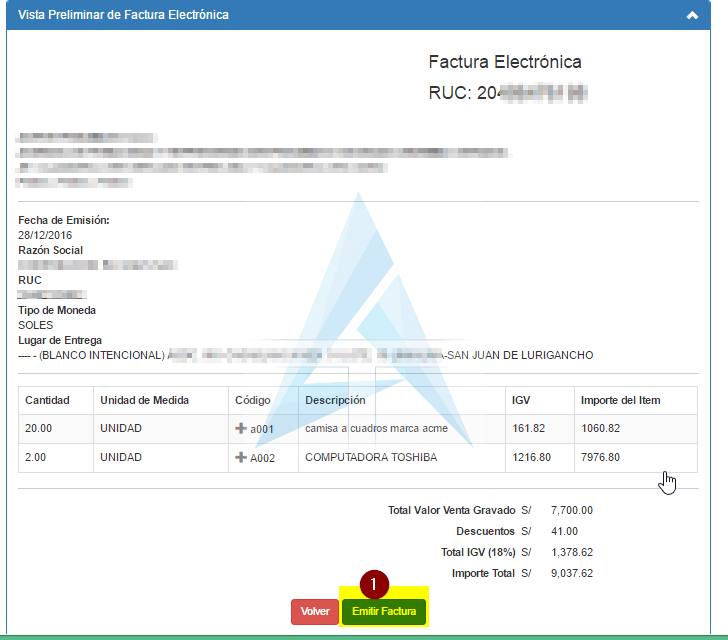Viewport: 728px width, 640px height.
Task: Select the Cantidad column header
Action: pos(47,400)
